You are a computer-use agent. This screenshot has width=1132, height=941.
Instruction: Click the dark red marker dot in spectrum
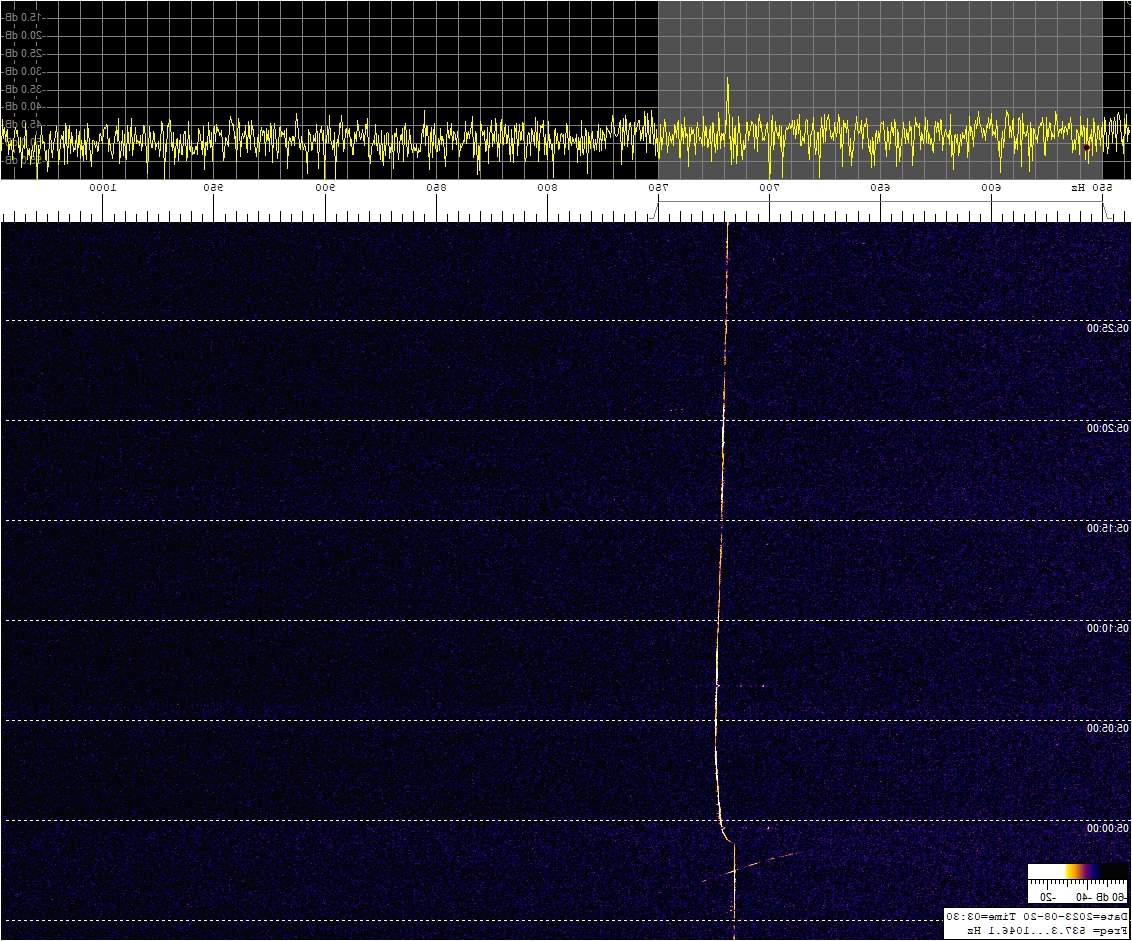[x=1086, y=147]
